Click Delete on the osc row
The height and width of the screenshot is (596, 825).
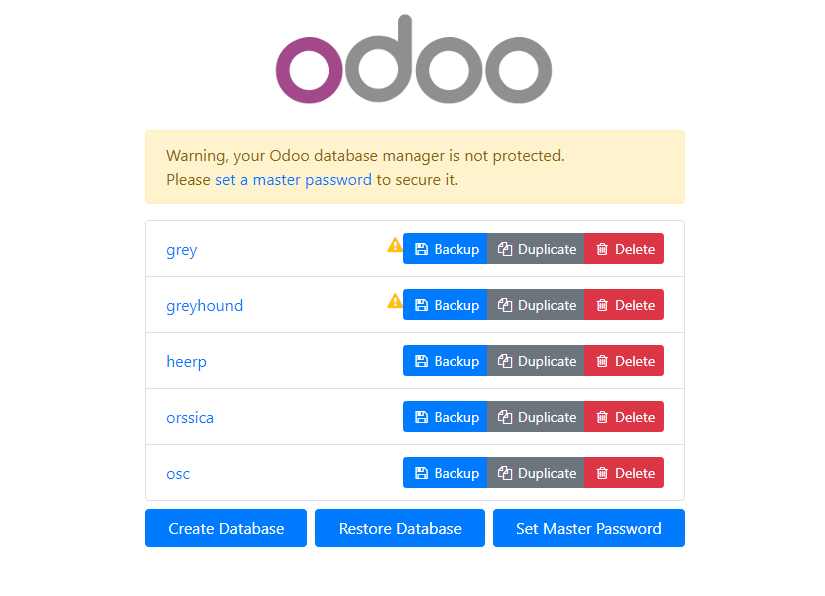pyautogui.click(x=623, y=473)
